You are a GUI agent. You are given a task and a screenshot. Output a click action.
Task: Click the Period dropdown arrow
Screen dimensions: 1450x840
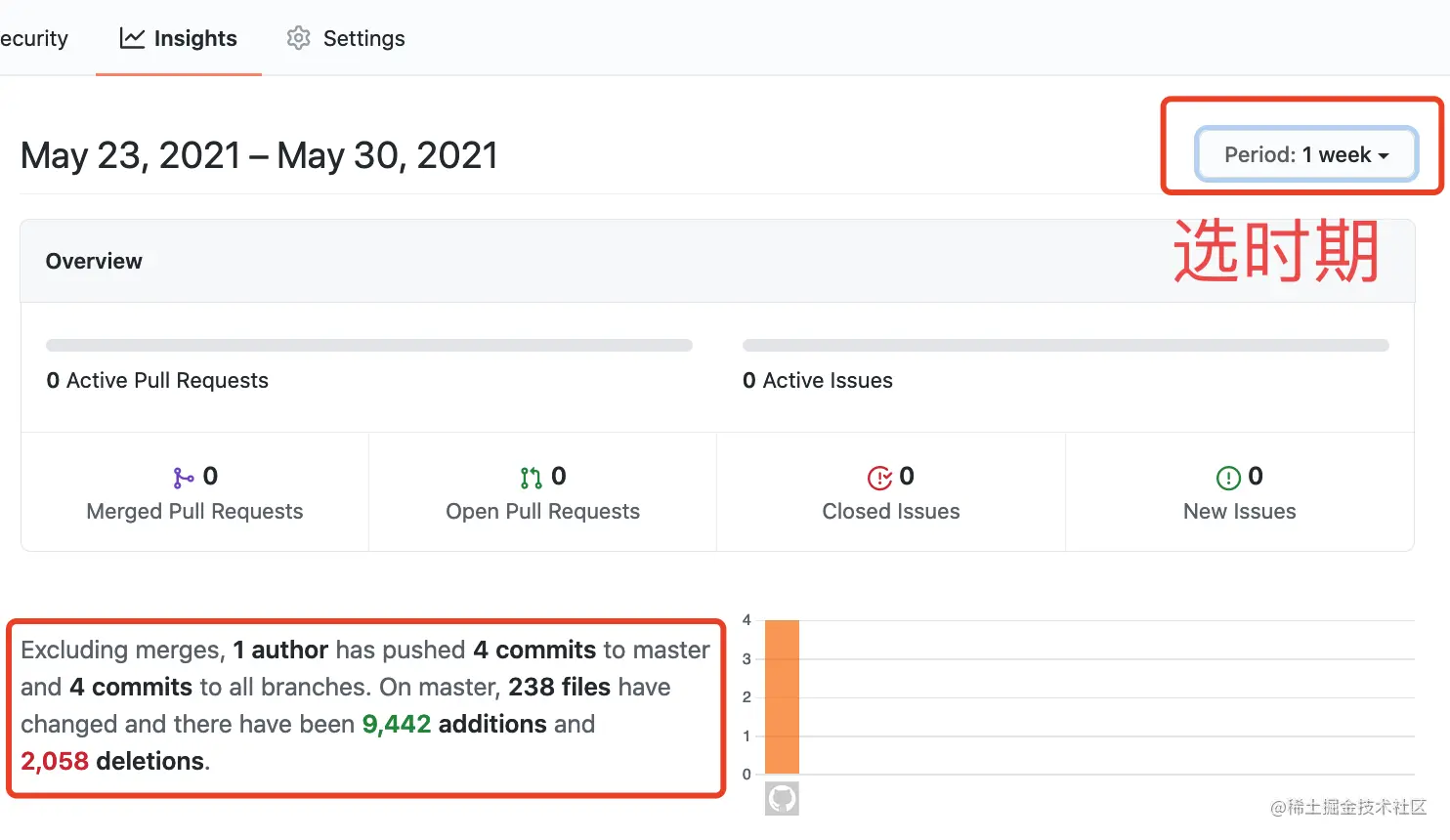point(1384,154)
